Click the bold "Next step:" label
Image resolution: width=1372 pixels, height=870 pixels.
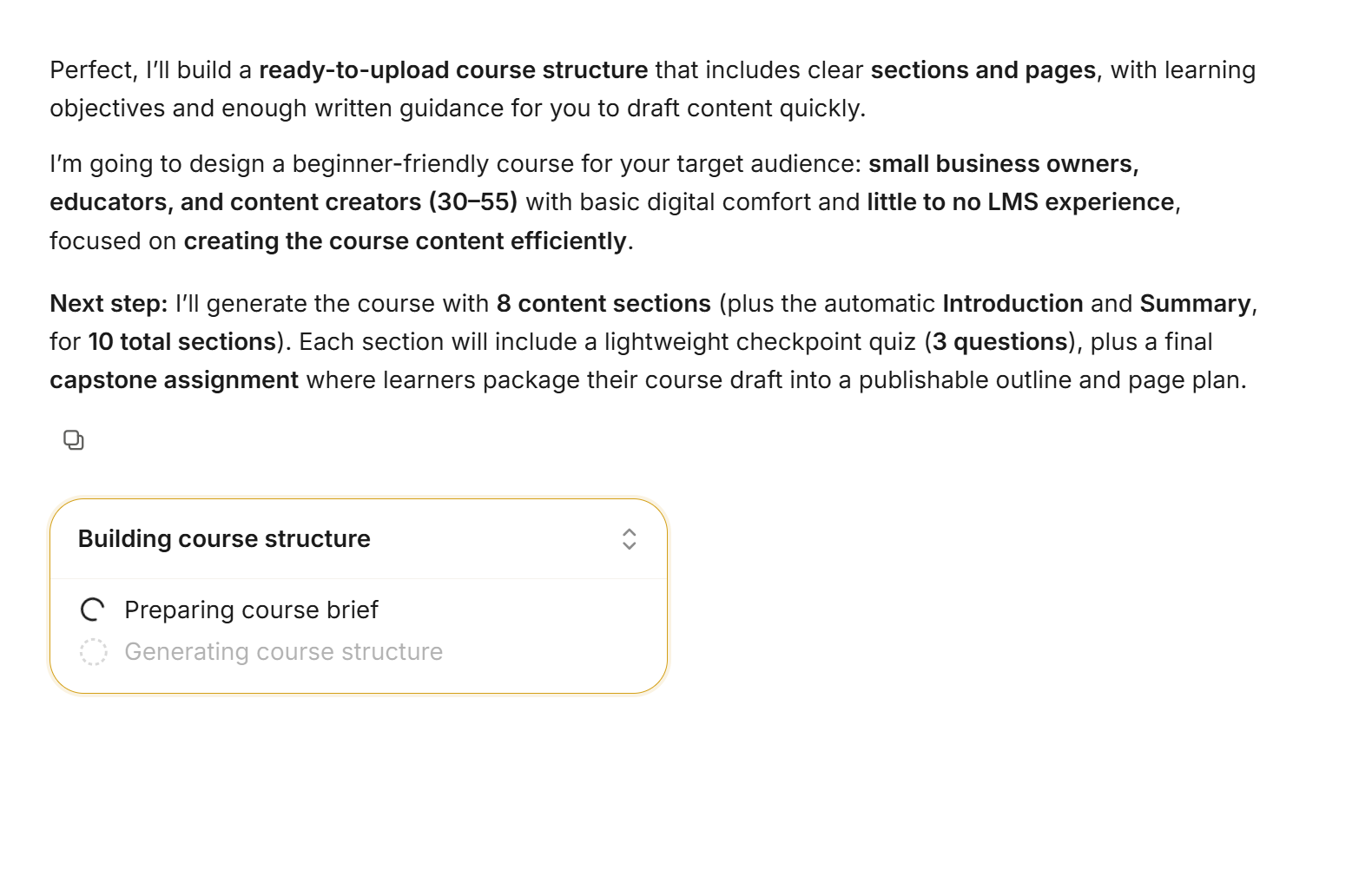109,304
